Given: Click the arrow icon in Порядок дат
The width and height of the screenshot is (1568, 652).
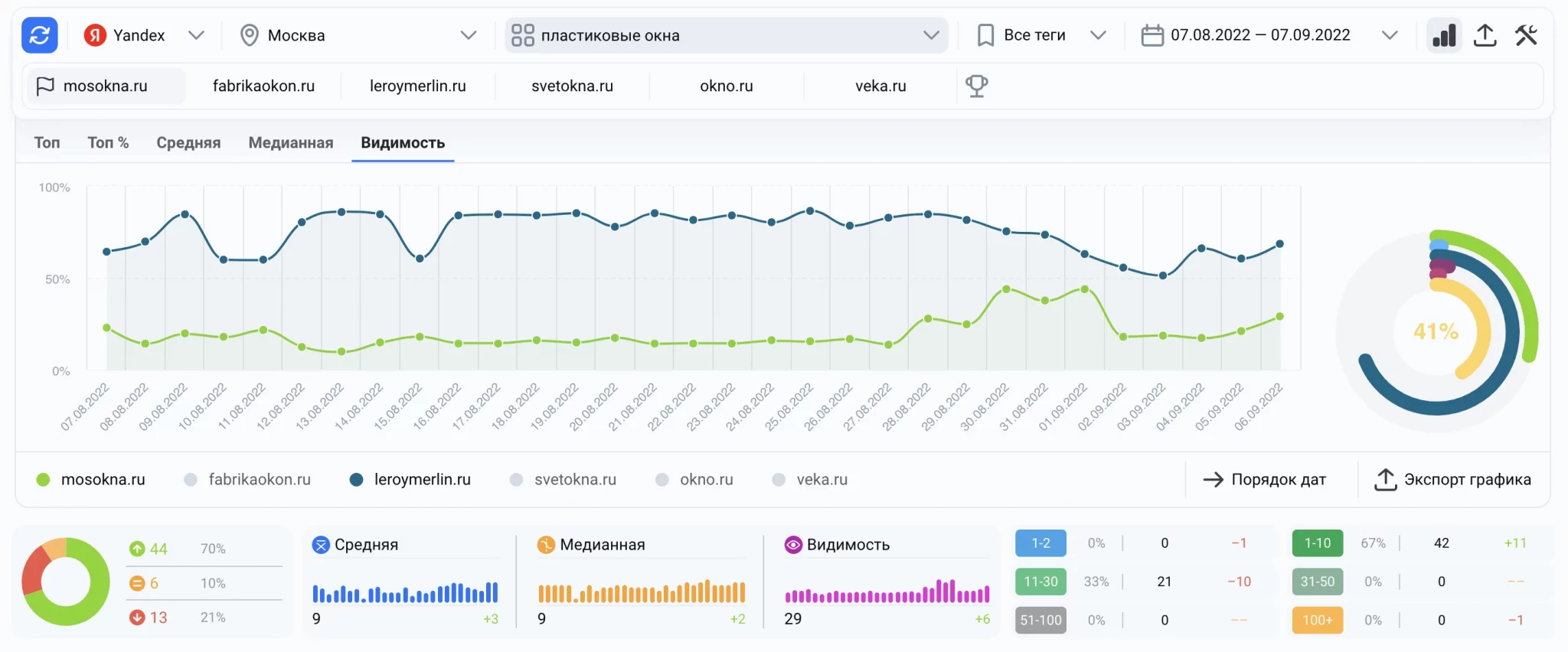Looking at the screenshot, I should click(1213, 480).
